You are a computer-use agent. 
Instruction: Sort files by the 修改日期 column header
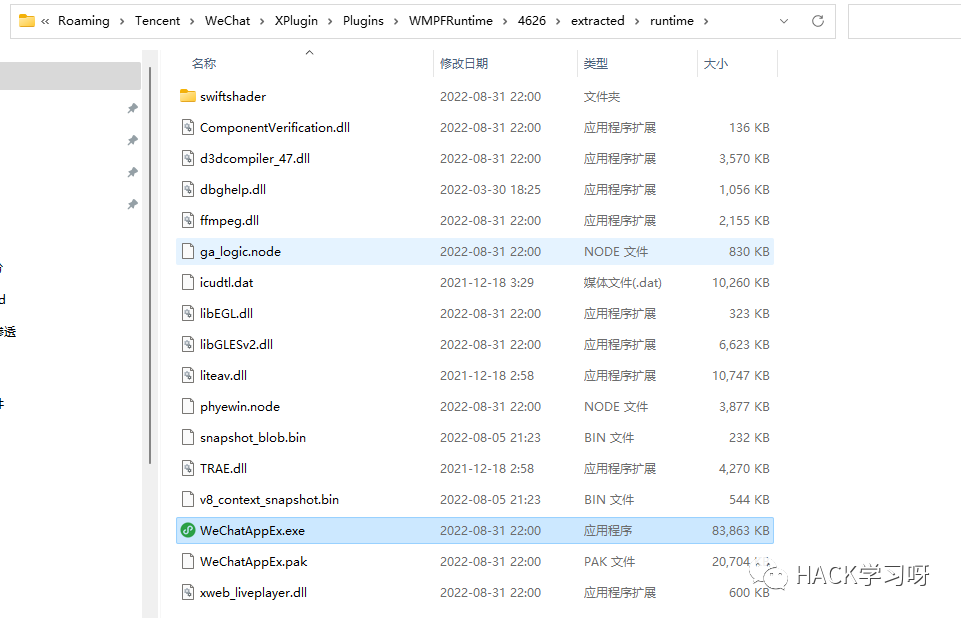pyautogui.click(x=464, y=63)
